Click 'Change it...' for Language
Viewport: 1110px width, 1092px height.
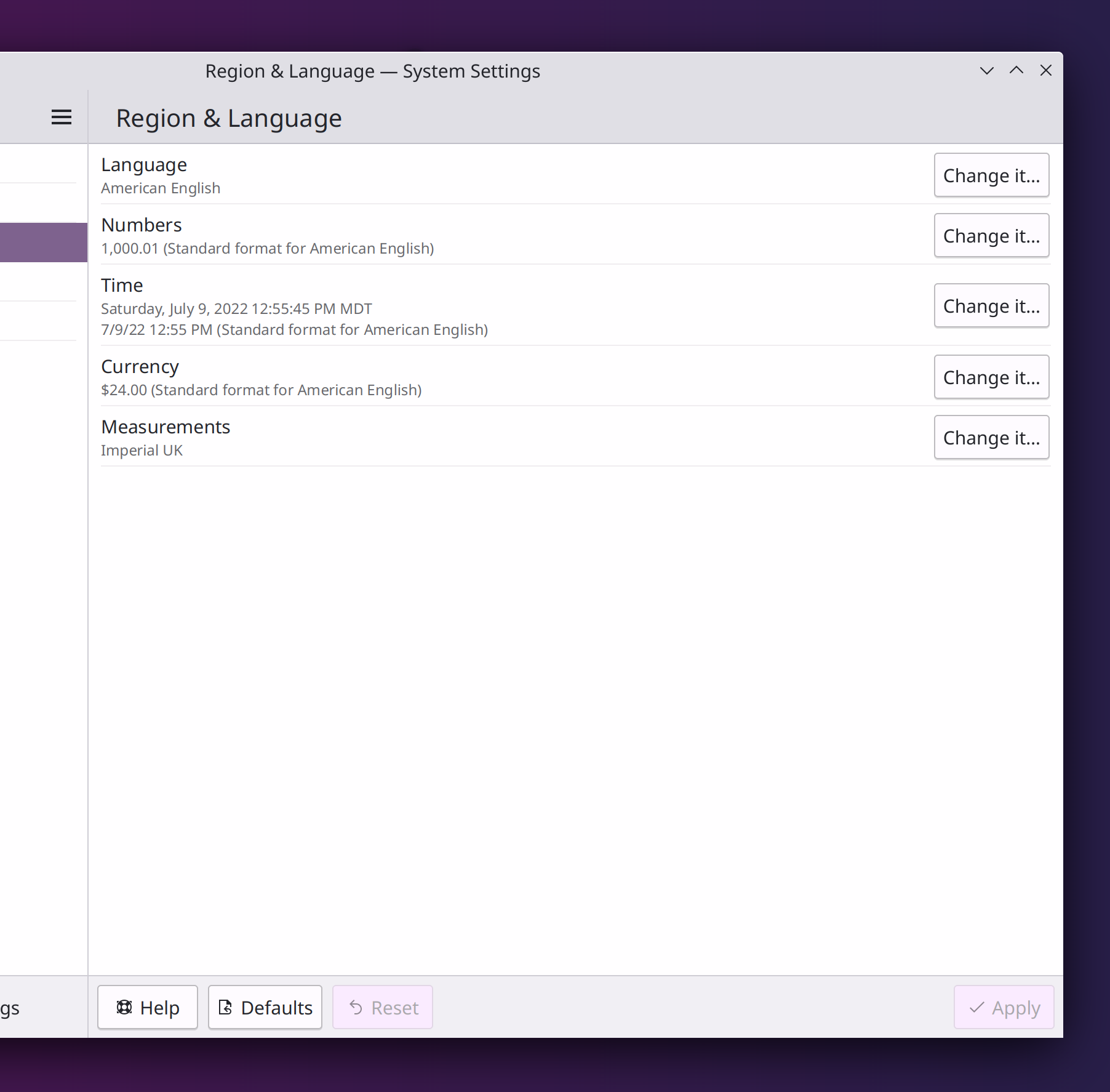(991, 175)
